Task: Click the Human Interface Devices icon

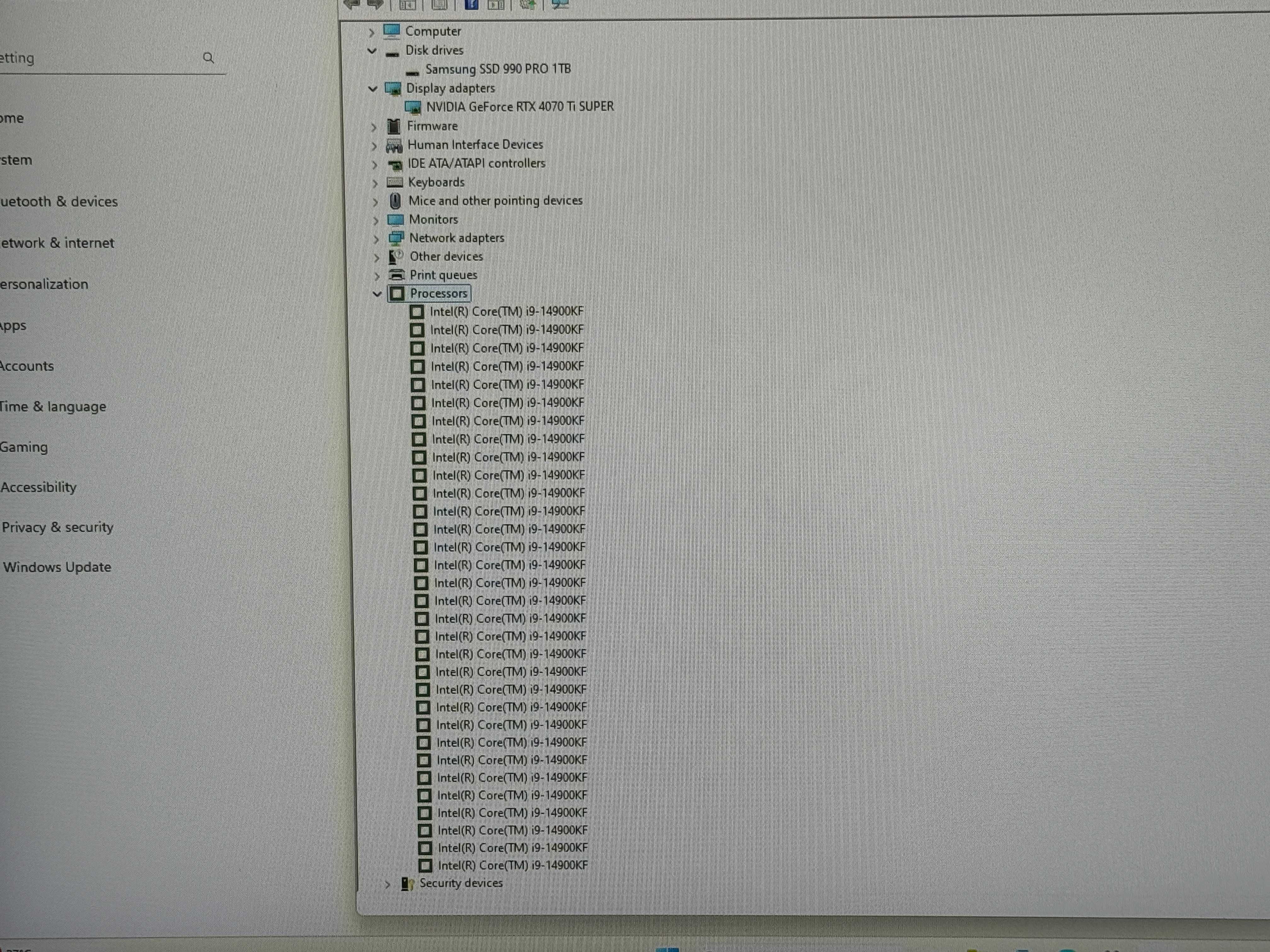Action: click(x=394, y=145)
